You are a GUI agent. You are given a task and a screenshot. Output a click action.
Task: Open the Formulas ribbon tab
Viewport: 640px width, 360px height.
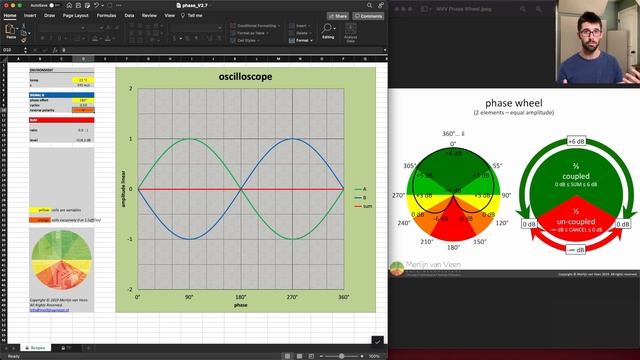[106, 16]
